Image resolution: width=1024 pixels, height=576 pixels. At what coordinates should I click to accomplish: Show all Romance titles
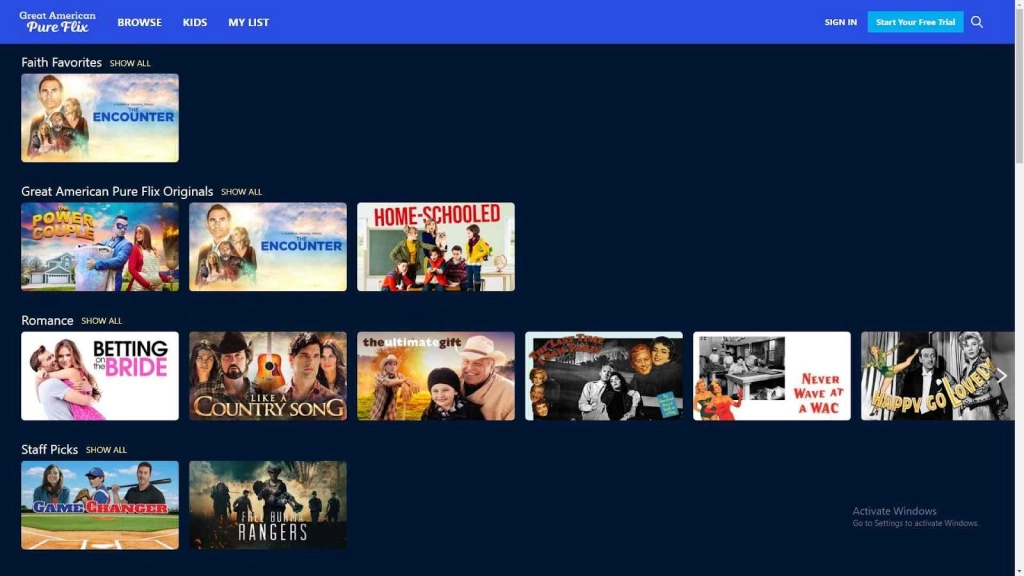tap(101, 321)
